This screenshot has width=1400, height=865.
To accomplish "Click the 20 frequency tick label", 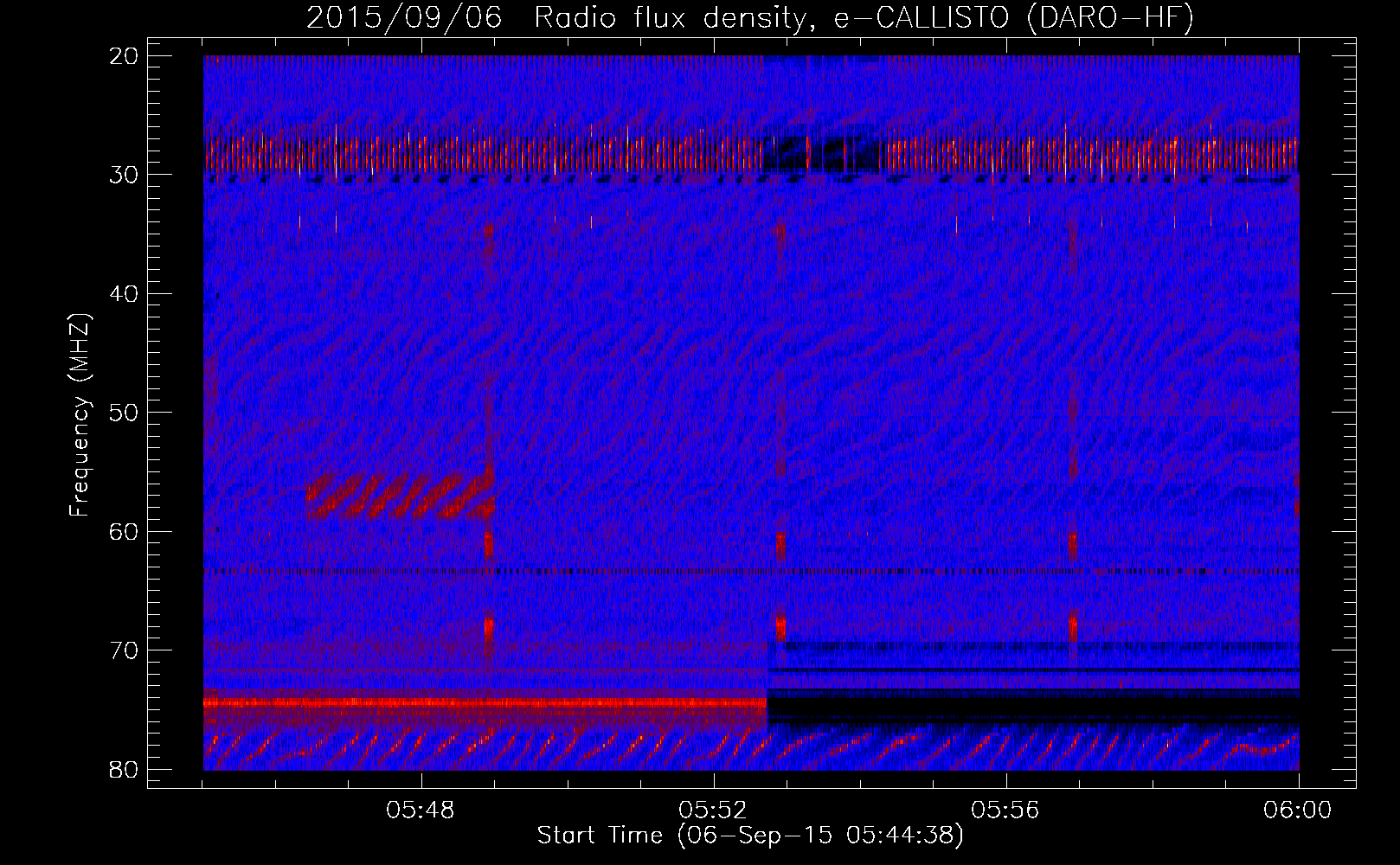I will click(x=125, y=56).
